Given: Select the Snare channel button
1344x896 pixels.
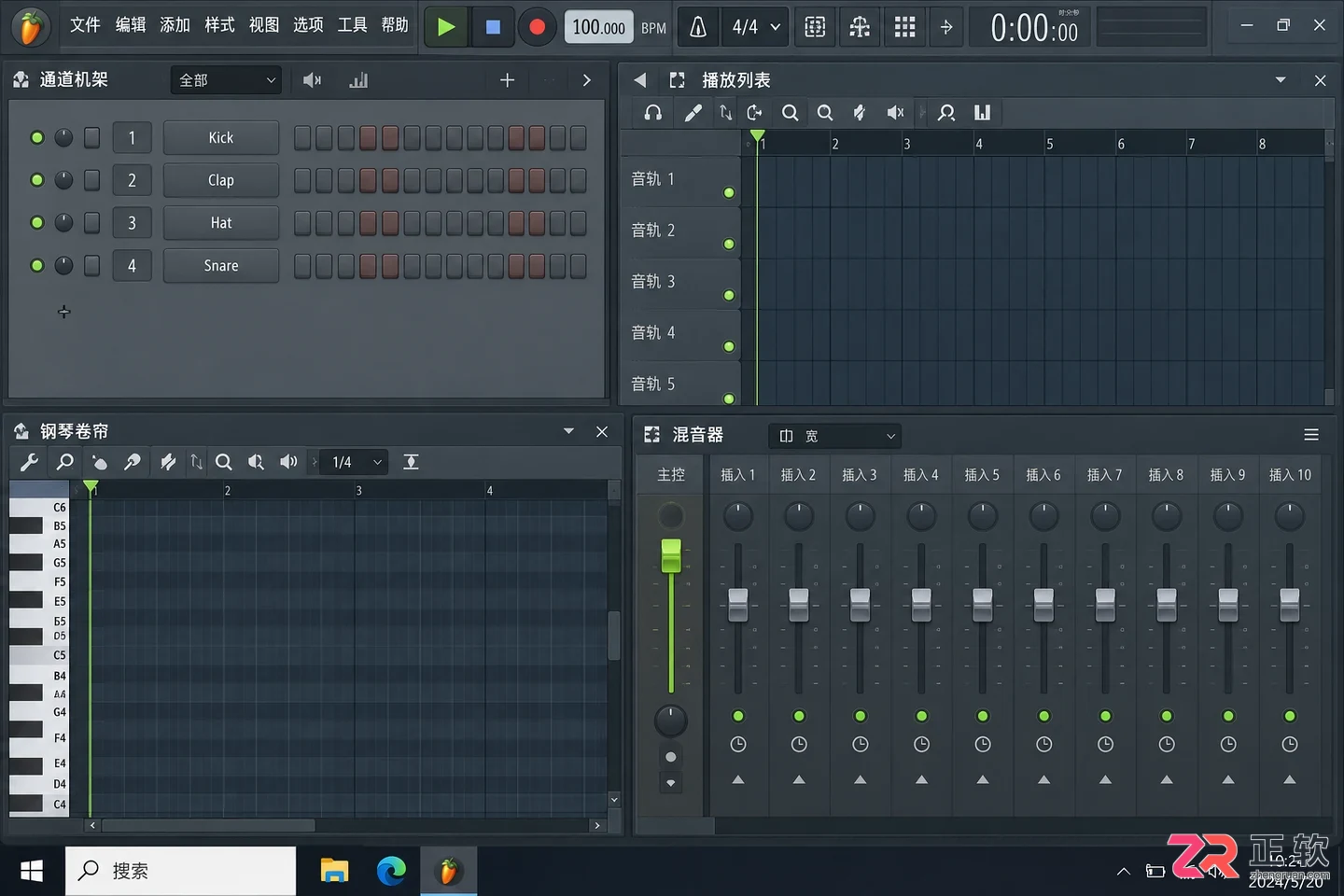Looking at the screenshot, I should click(221, 266).
